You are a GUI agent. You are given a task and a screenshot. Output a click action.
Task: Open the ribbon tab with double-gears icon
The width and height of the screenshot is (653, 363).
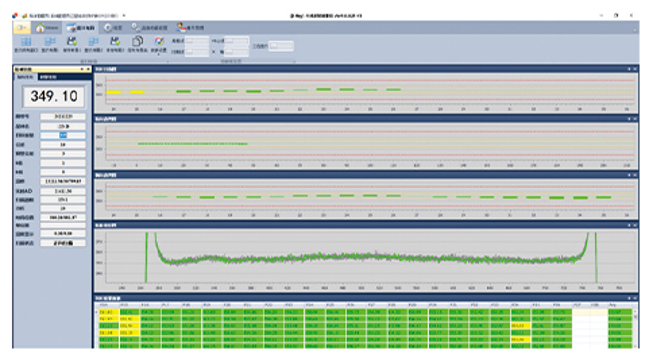149,28
